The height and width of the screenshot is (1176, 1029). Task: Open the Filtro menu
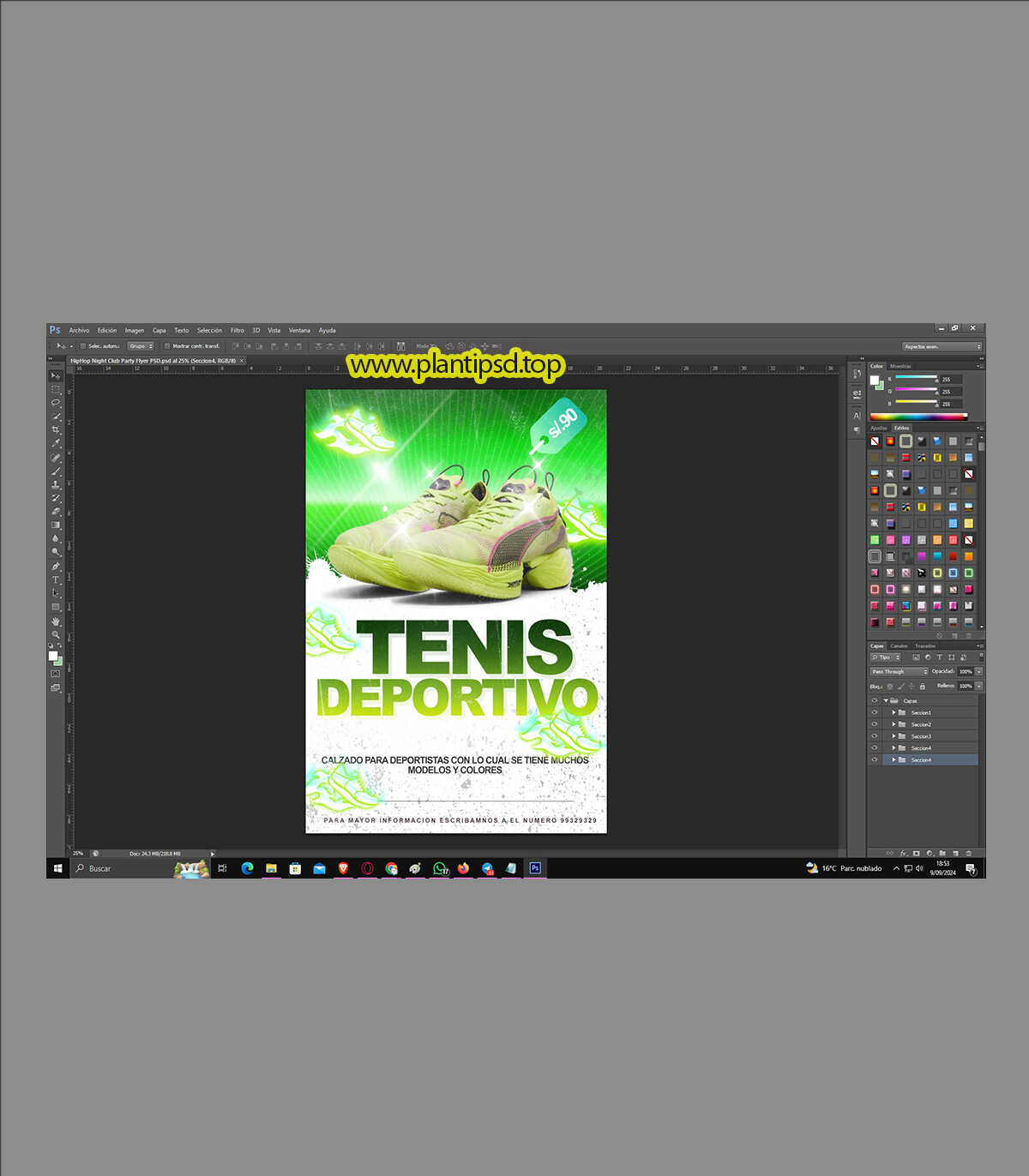tap(238, 330)
